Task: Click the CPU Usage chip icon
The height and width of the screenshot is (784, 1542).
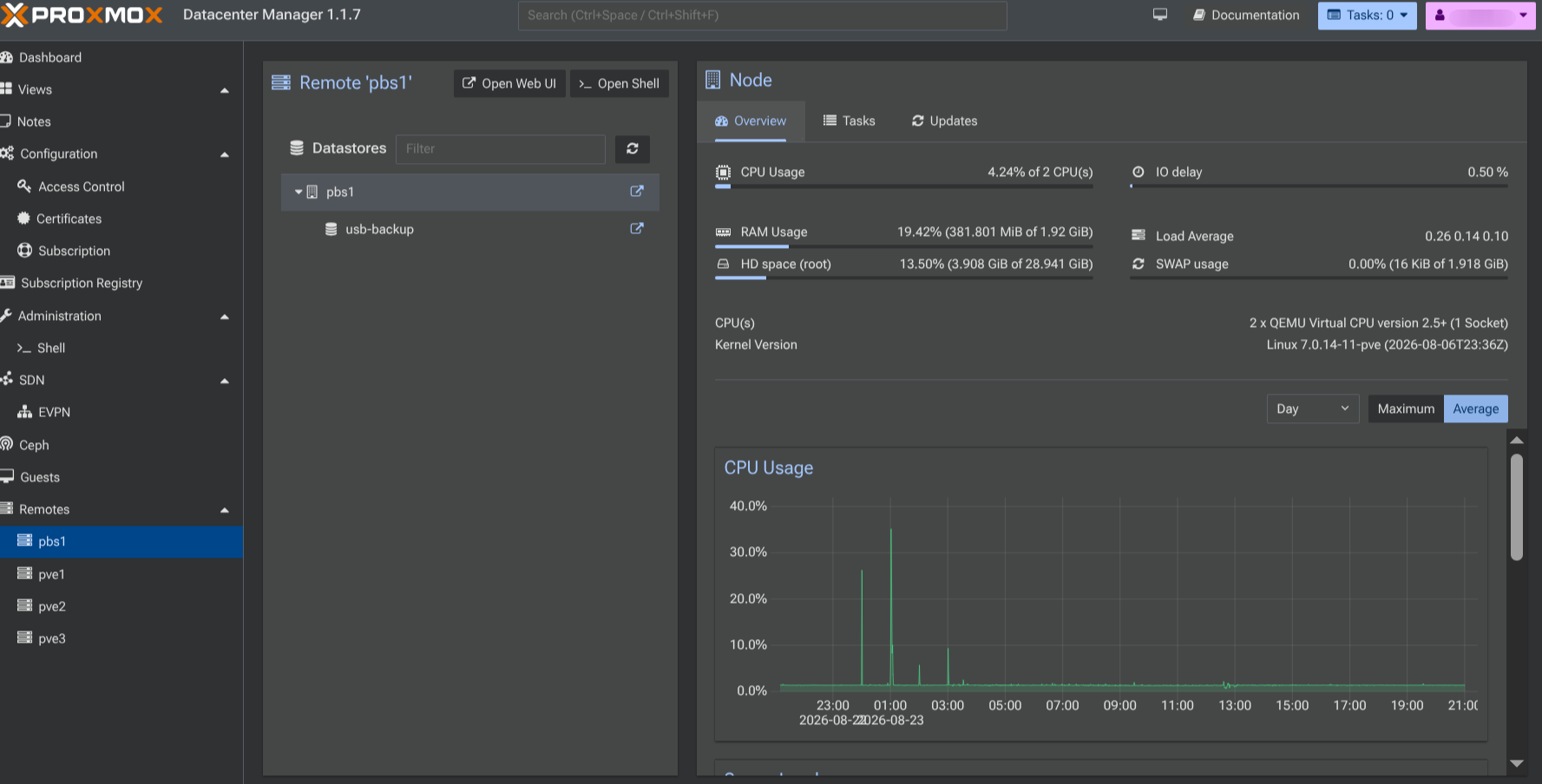Action: [x=723, y=172]
